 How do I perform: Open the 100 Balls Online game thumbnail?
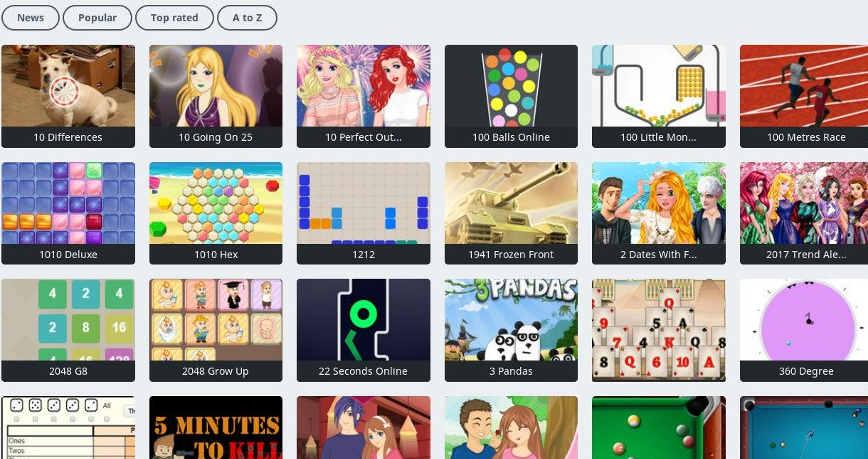coord(511,86)
